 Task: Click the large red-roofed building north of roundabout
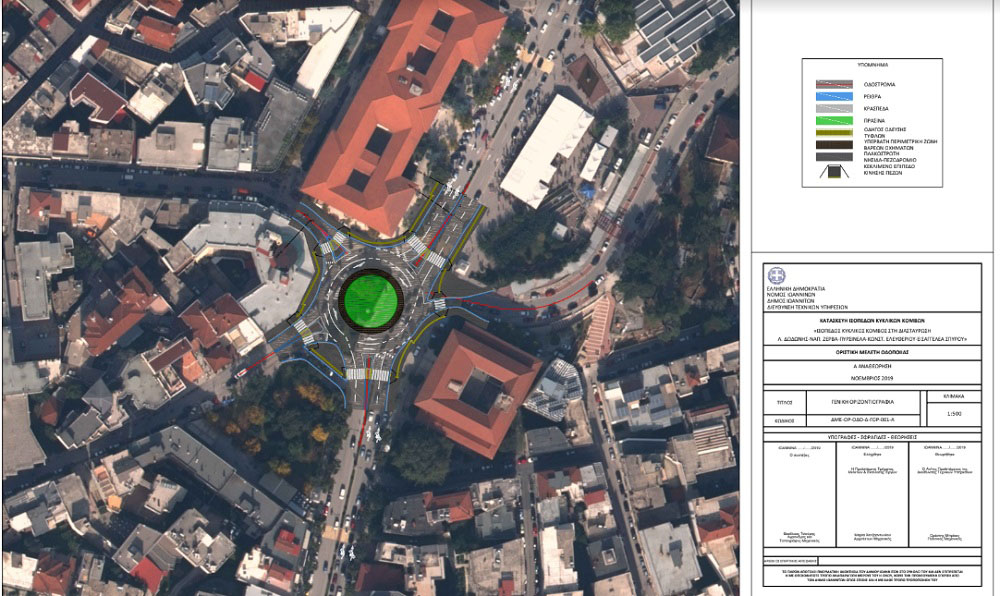(x=400, y=100)
